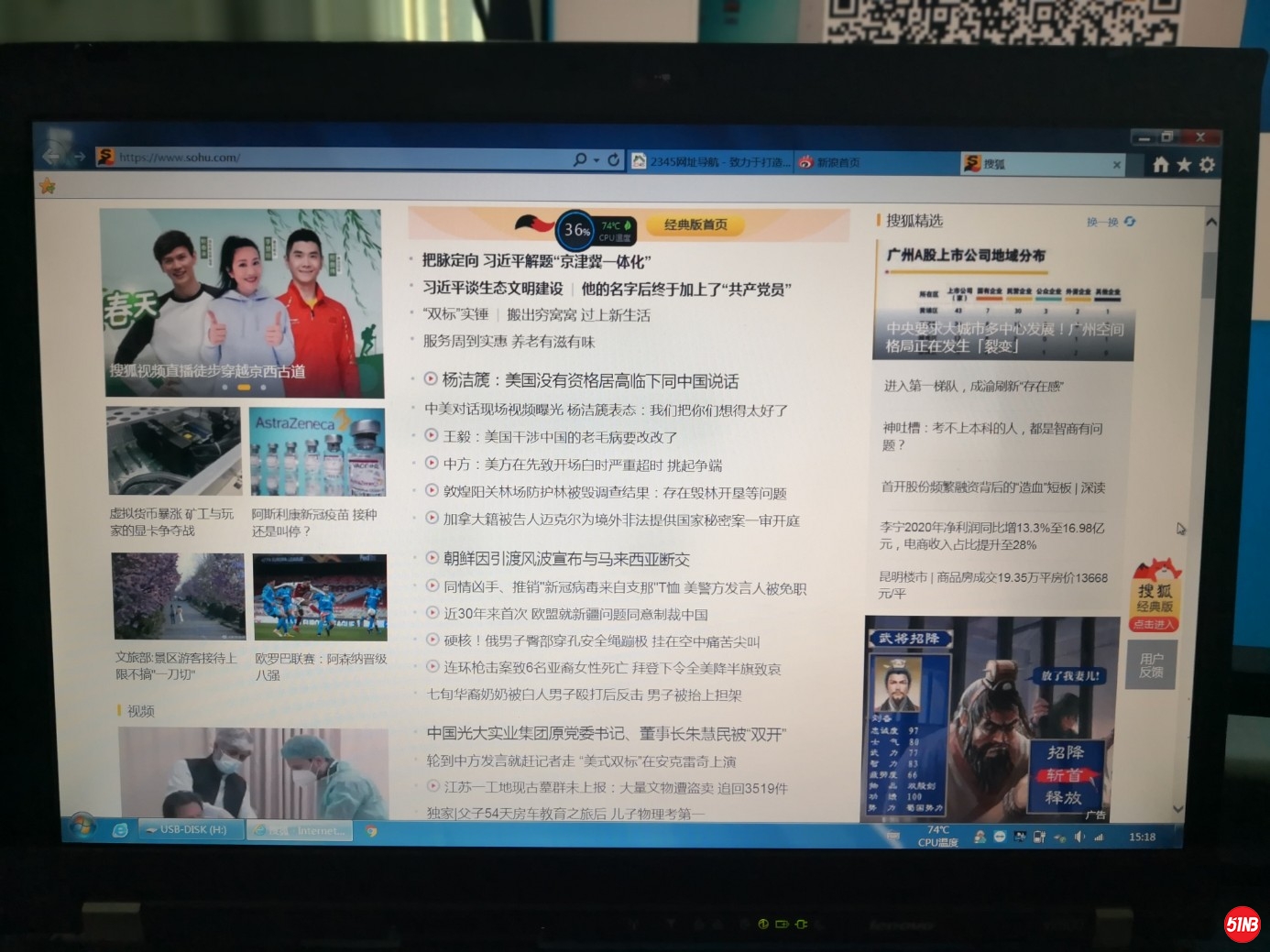This screenshot has height=952, width=1270.
Task: Switch to the 2345网址导航 tab
Action: (712, 162)
